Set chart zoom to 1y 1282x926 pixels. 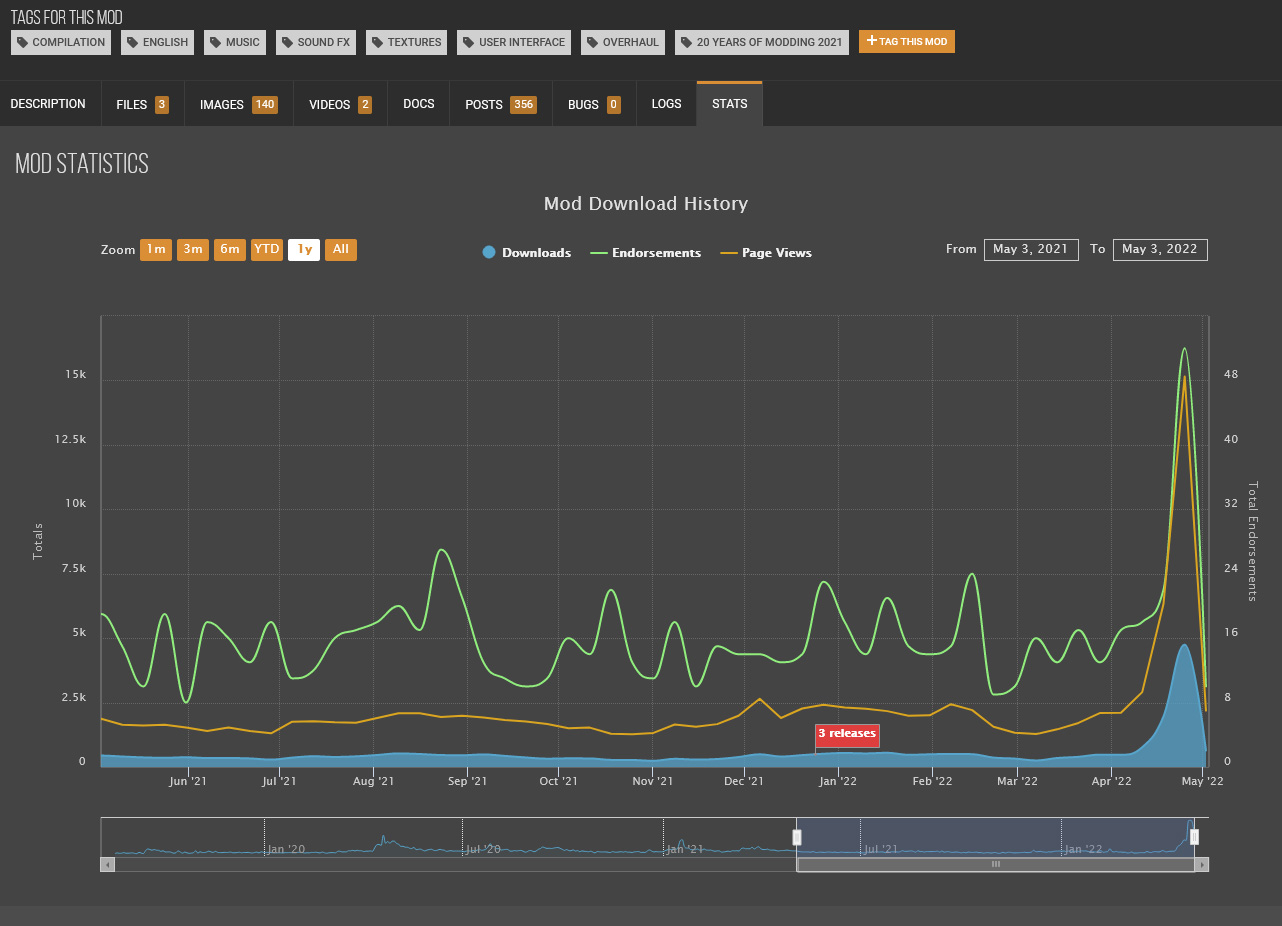coord(304,250)
